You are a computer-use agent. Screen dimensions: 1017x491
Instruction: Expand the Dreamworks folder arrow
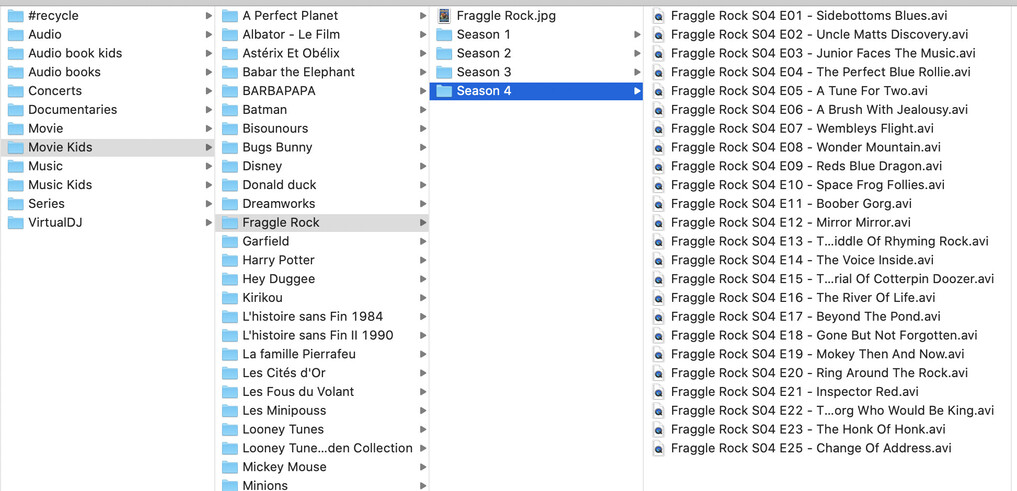(x=423, y=204)
